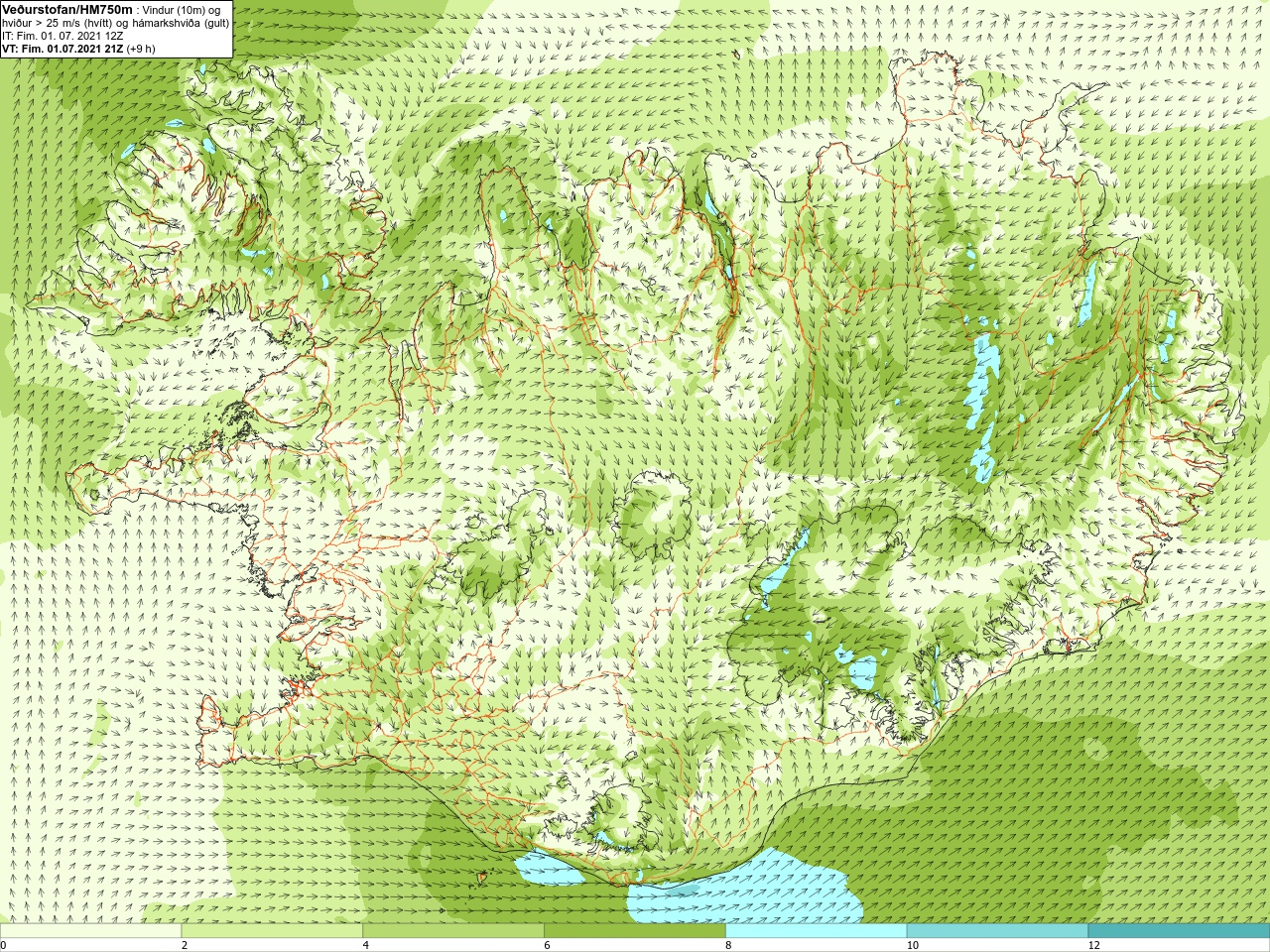Screen dimensions: 1270x952
Task: Click the '12' label on the wind scale
Action: point(1093,945)
